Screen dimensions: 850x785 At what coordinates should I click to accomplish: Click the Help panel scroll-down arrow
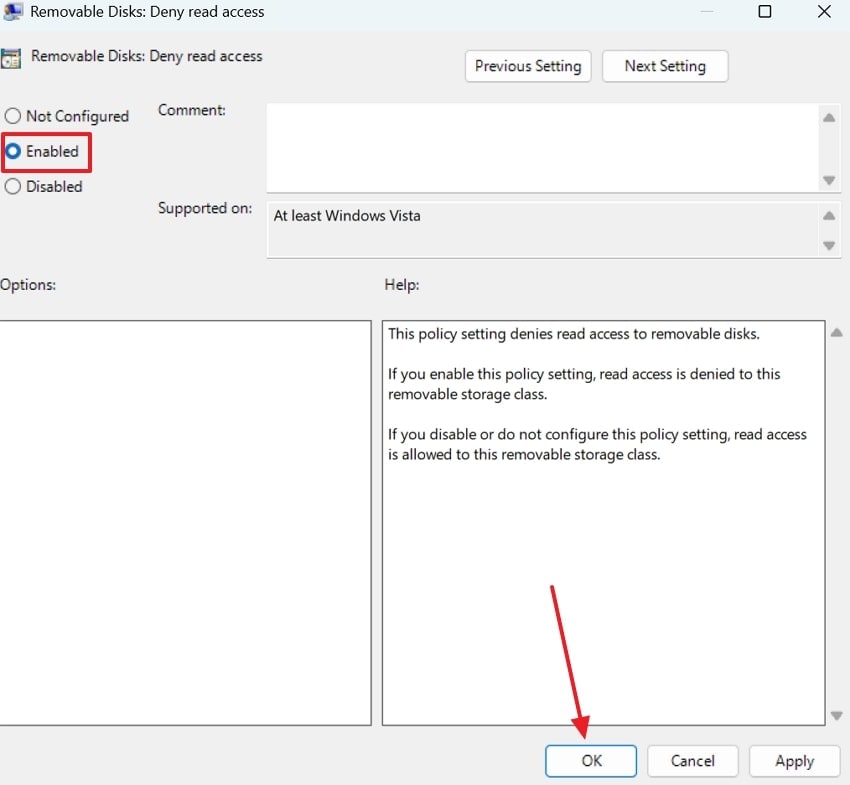(x=836, y=715)
